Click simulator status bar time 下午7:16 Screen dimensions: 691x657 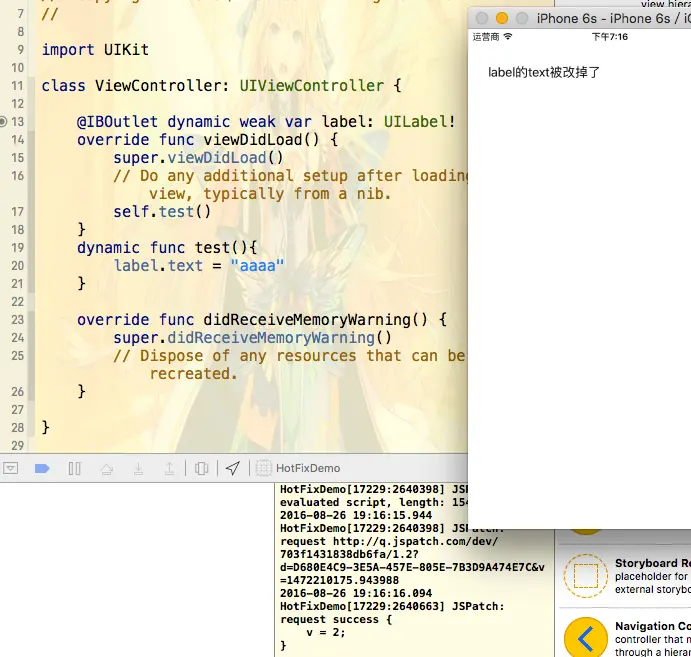609,37
